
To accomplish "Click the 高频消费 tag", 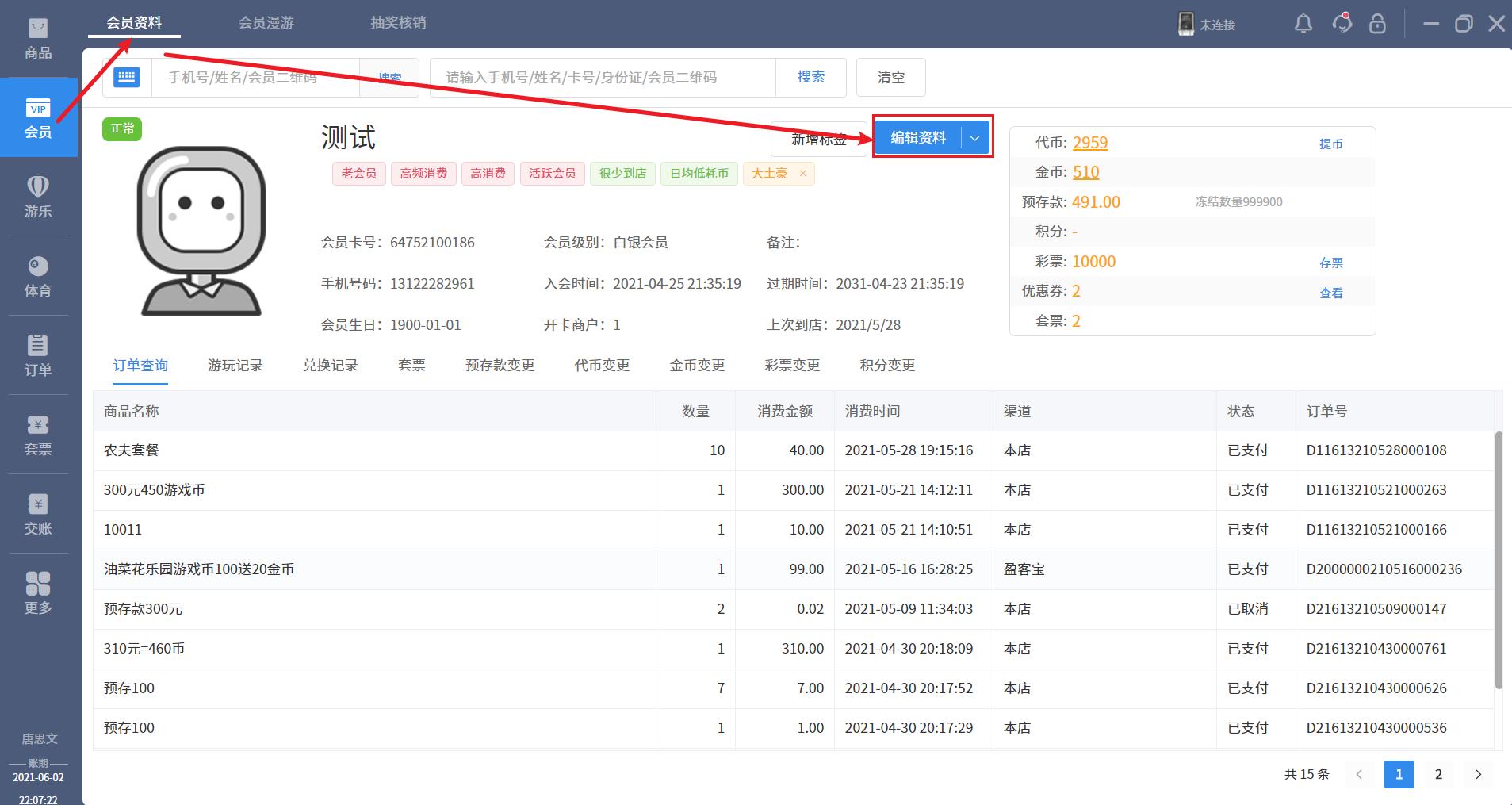I will 423,173.
